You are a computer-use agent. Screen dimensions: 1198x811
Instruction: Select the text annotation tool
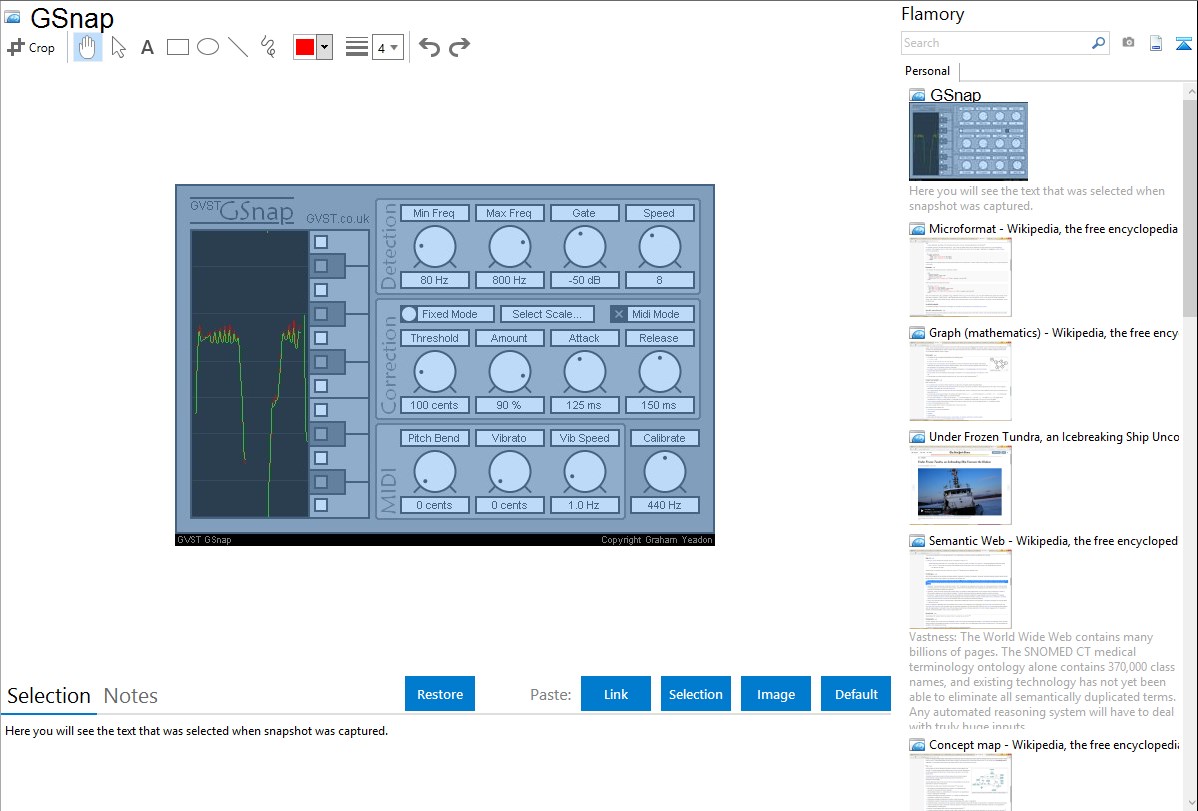pos(147,47)
